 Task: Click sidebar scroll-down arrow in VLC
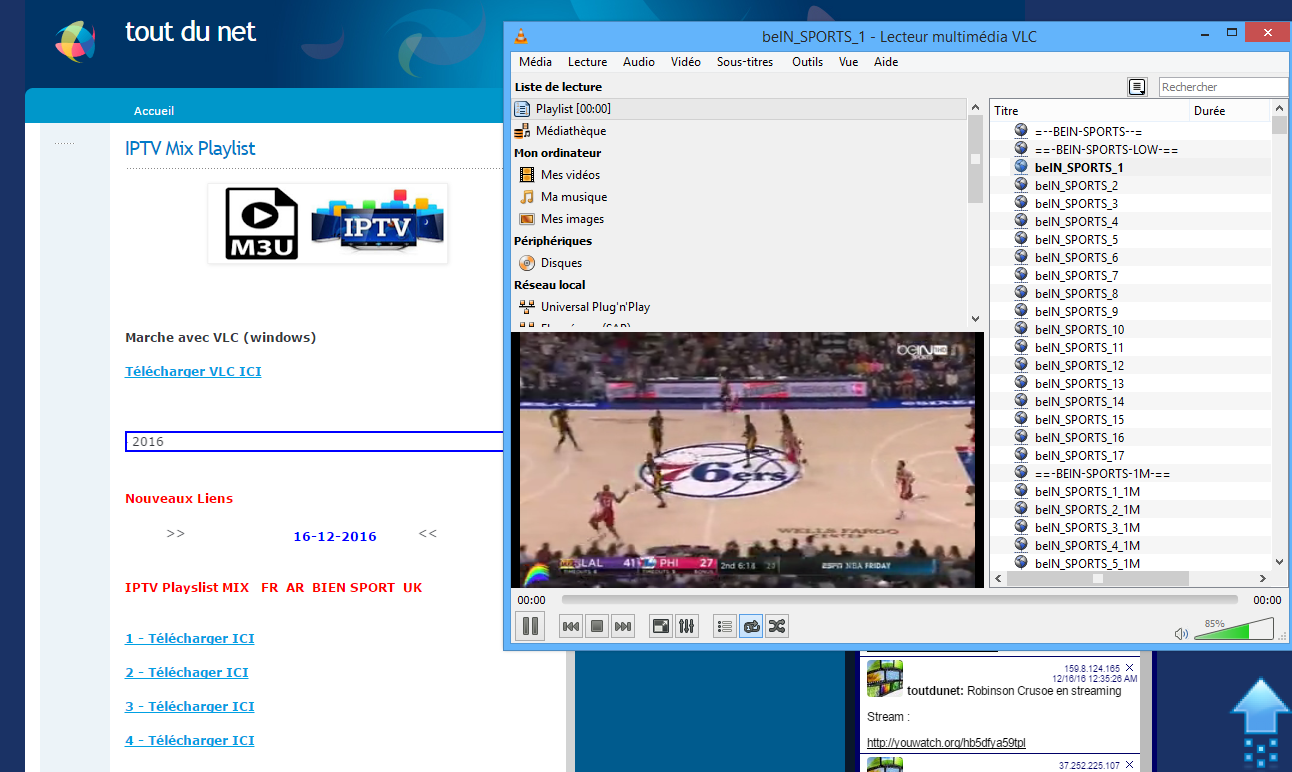coord(976,318)
